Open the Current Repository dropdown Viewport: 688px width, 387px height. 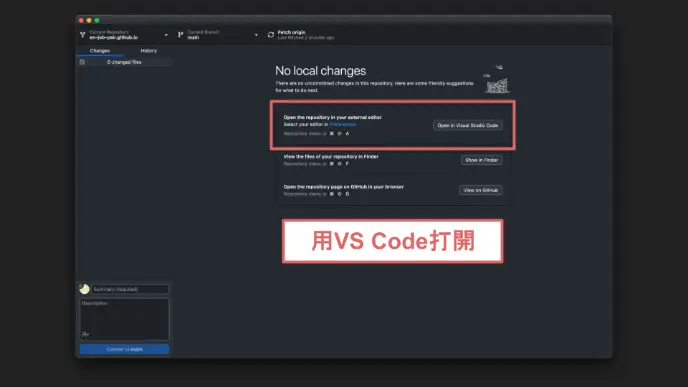124,35
